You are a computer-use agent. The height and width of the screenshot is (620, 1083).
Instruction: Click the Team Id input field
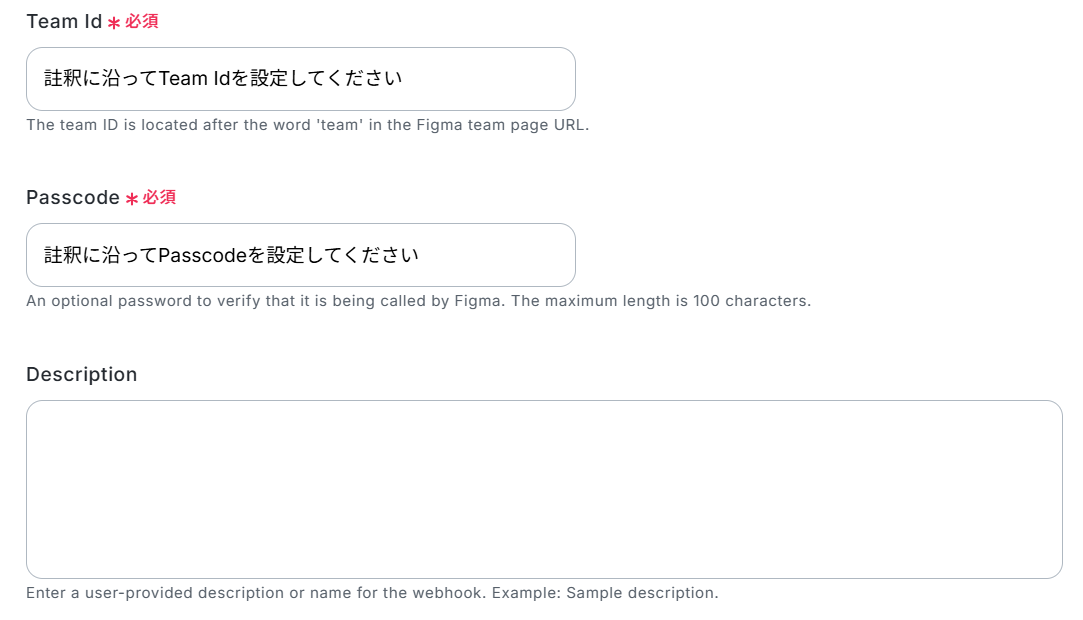[300, 79]
